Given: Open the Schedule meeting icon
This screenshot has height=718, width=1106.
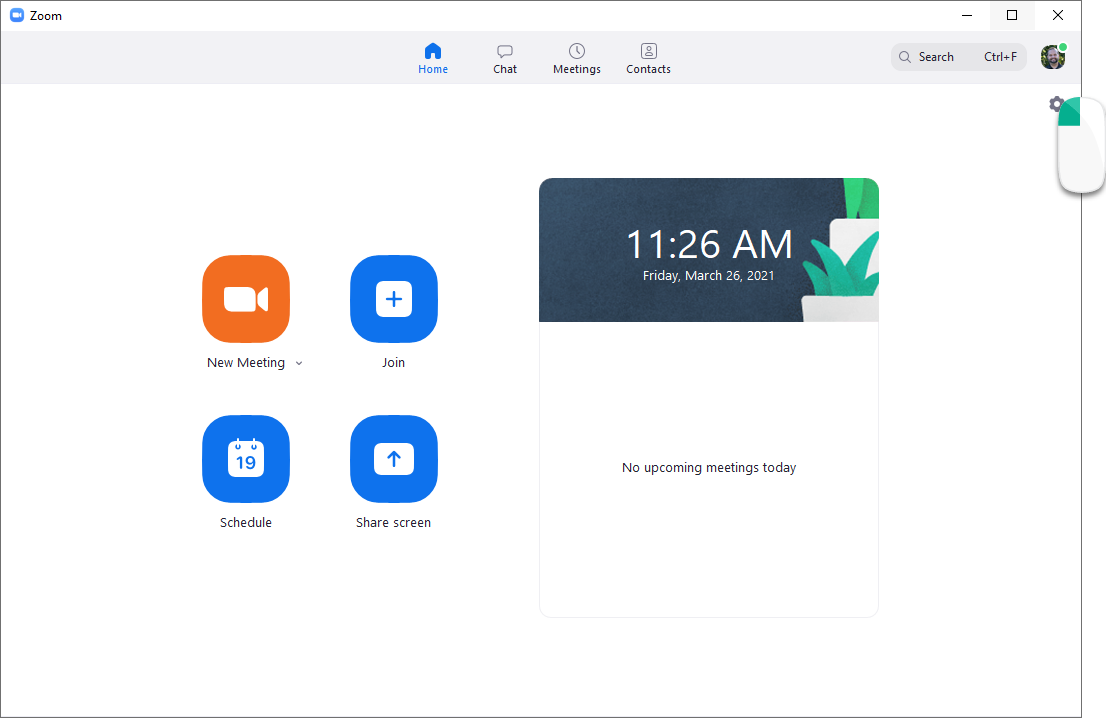Looking at the screenshot, I should 246,459.
